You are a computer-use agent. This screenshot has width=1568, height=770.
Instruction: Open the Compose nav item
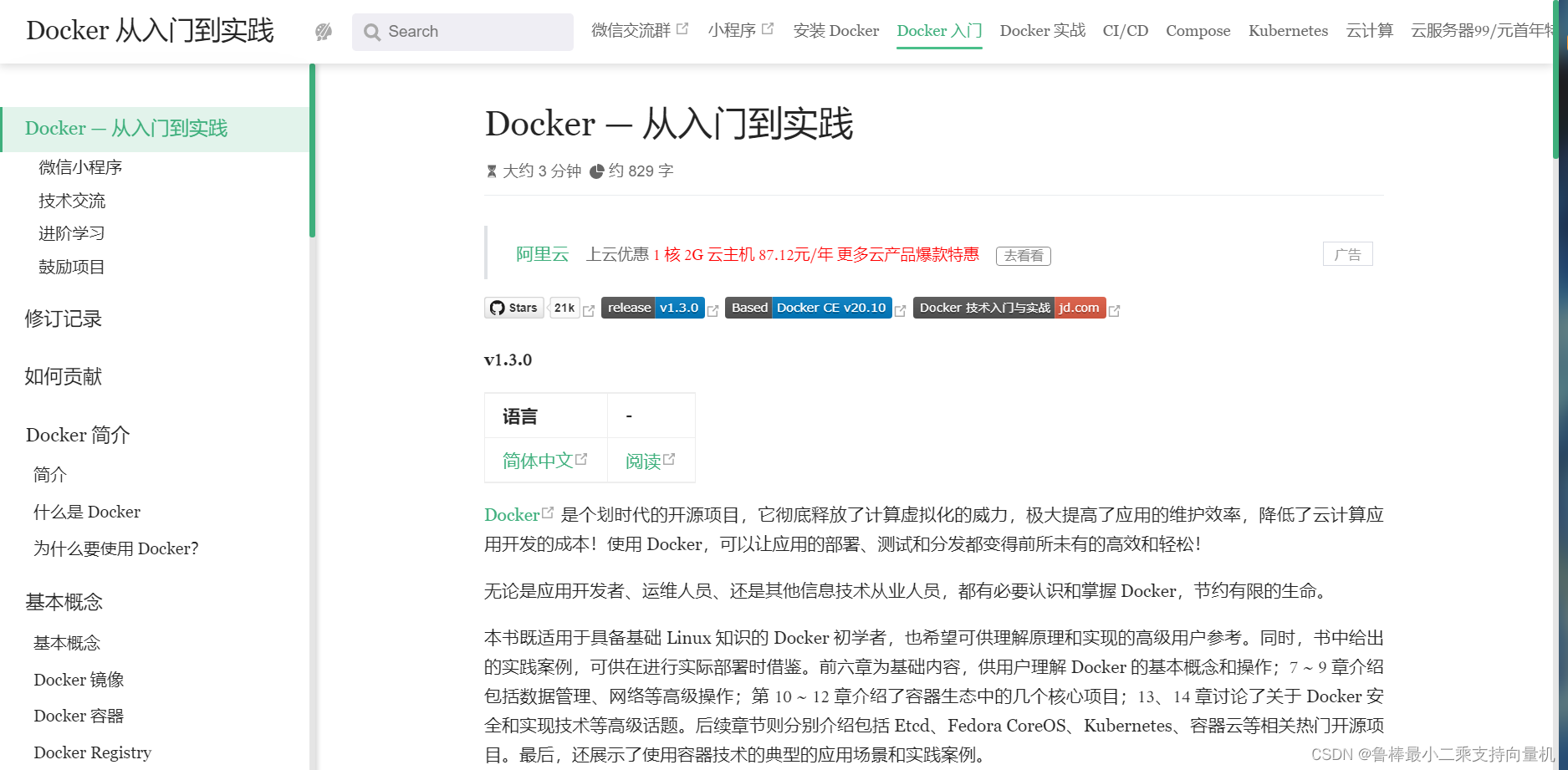click(x=1198, y=31)
